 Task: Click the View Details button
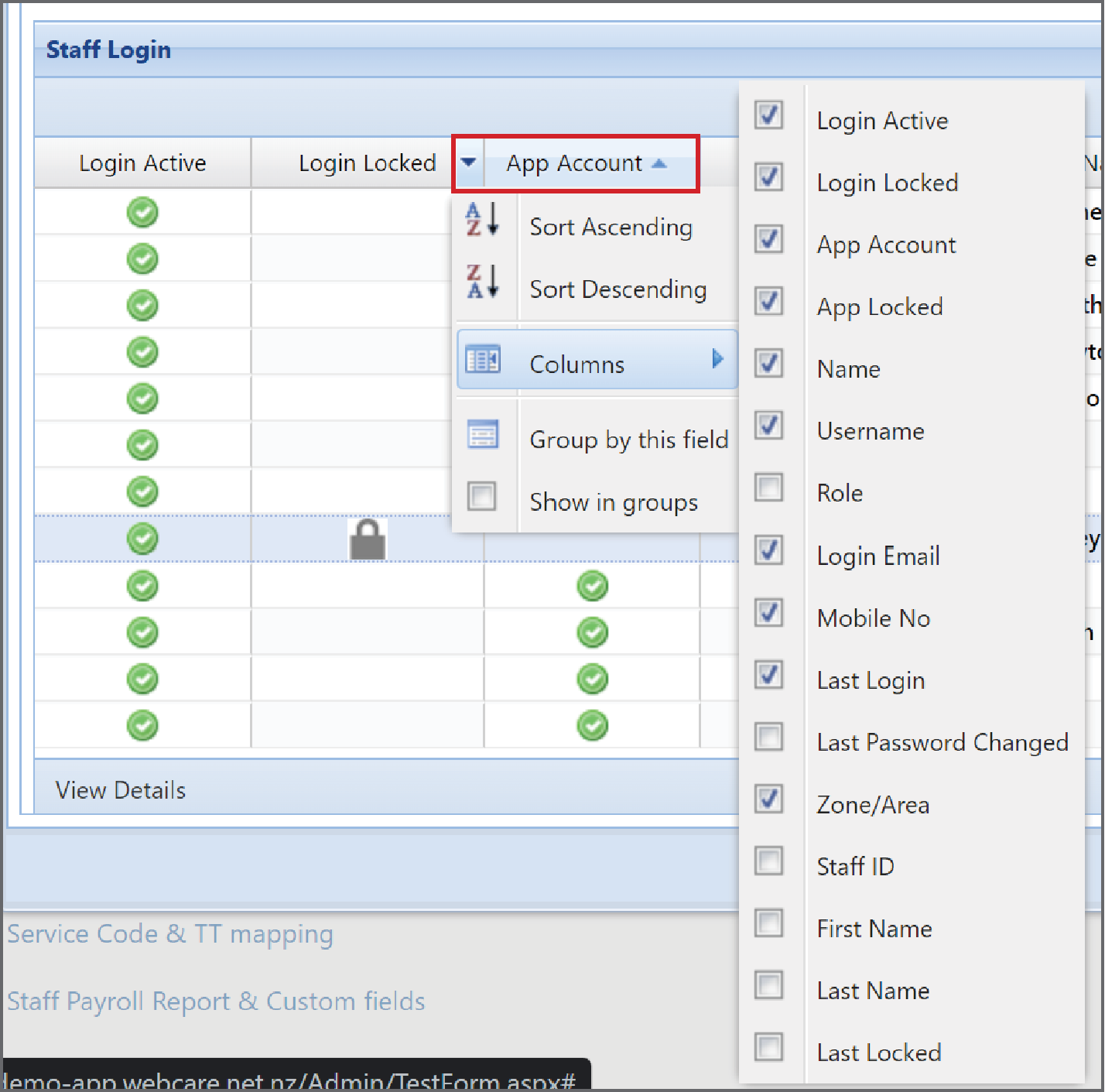pos(120,790)
